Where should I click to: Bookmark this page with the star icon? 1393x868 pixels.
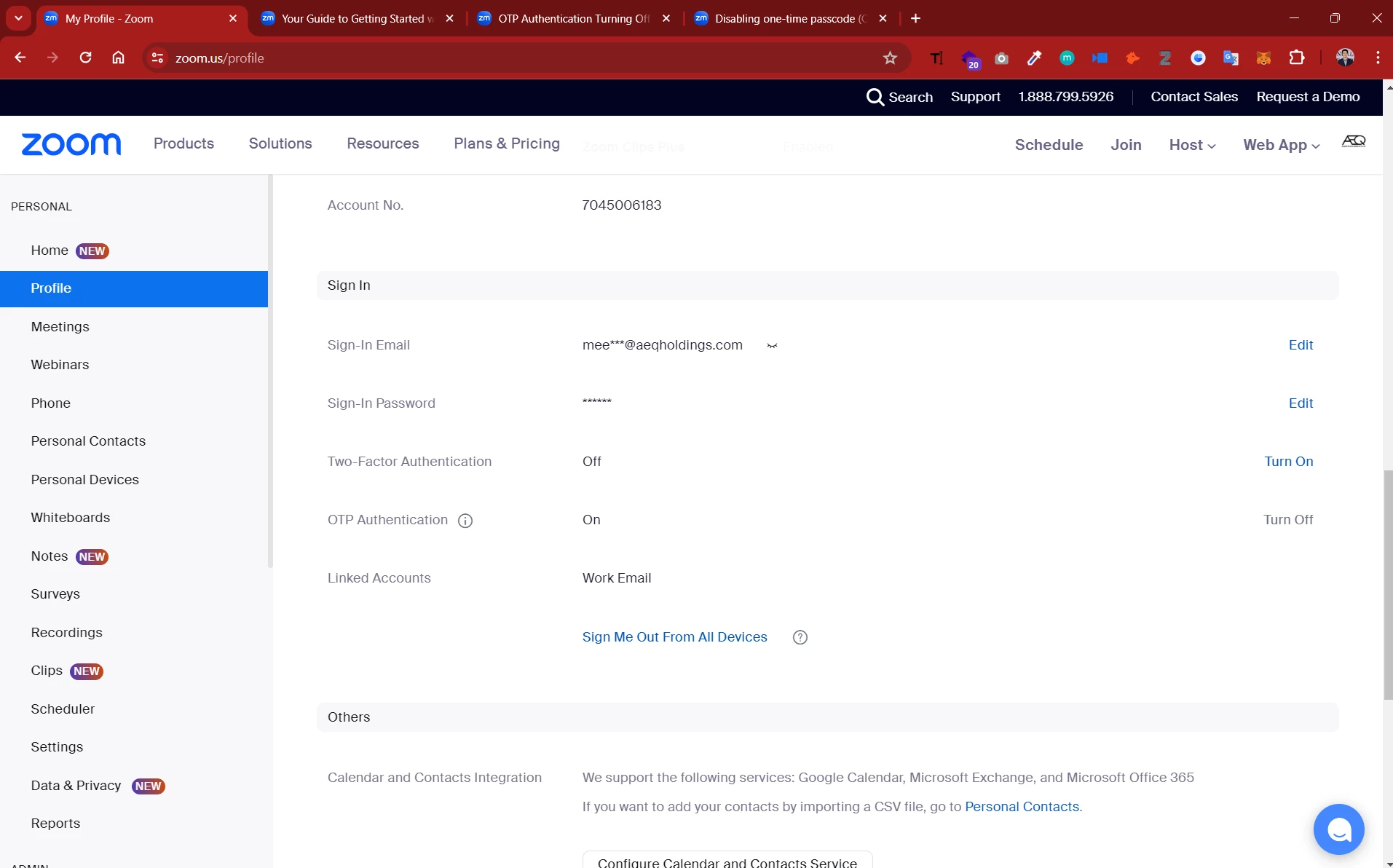point(890,58)
